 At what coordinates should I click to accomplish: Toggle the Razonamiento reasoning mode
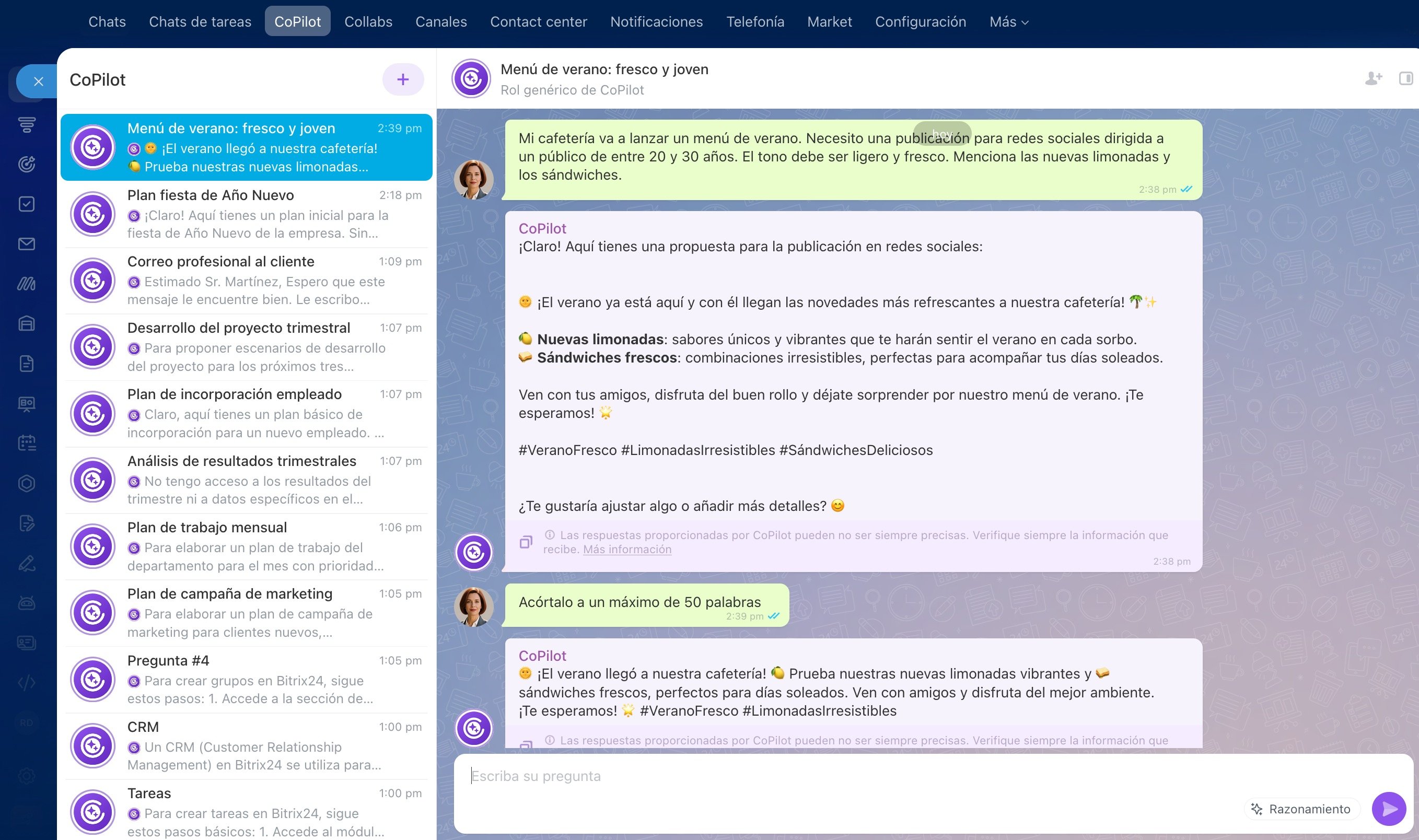(x=1301, y=809)
